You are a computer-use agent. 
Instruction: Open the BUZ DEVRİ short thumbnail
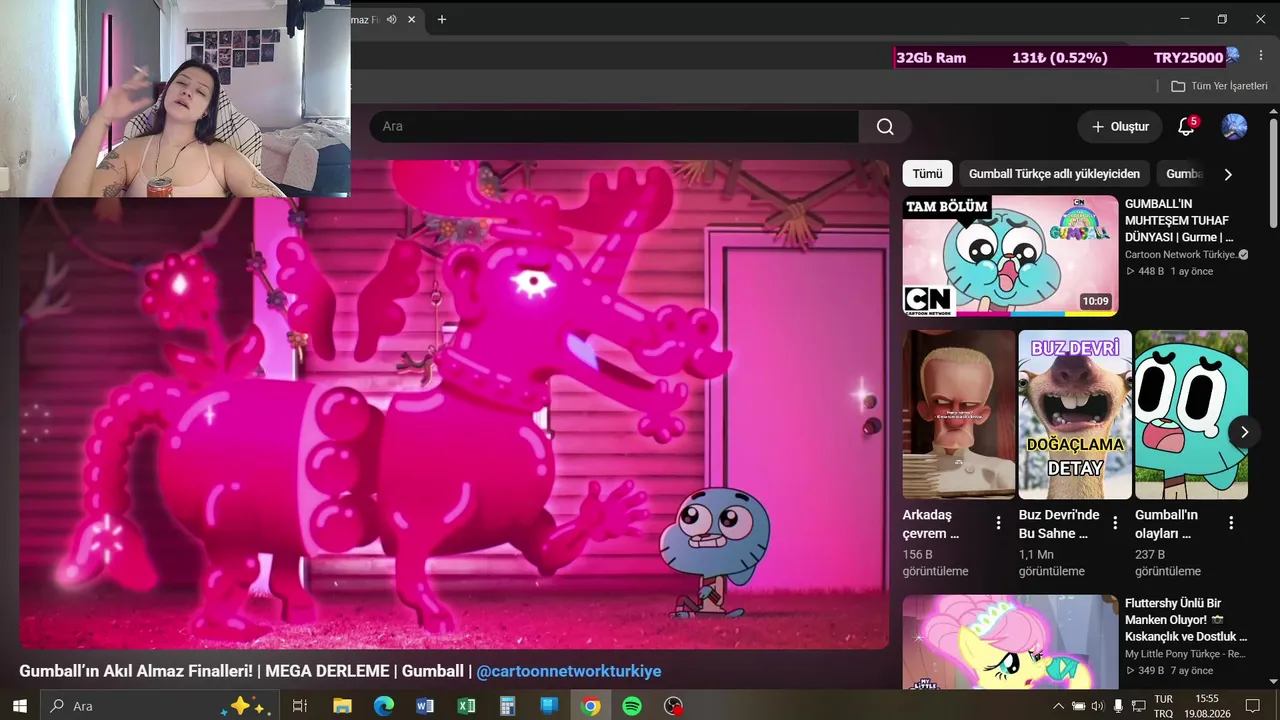[x=1075, y=414]
